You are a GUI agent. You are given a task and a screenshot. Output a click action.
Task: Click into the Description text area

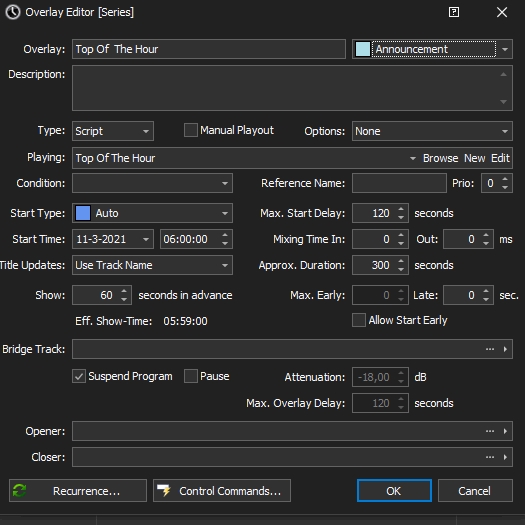[292, 88]
